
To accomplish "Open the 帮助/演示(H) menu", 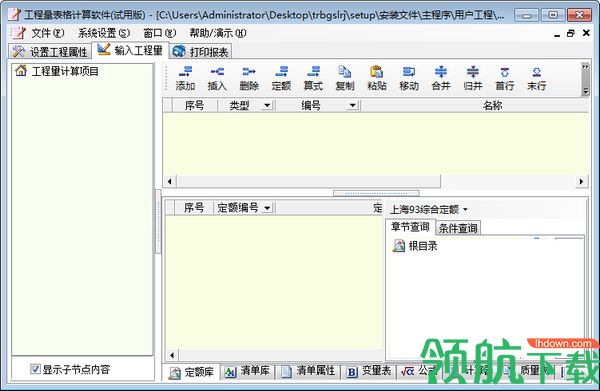I will coord(218,33).
